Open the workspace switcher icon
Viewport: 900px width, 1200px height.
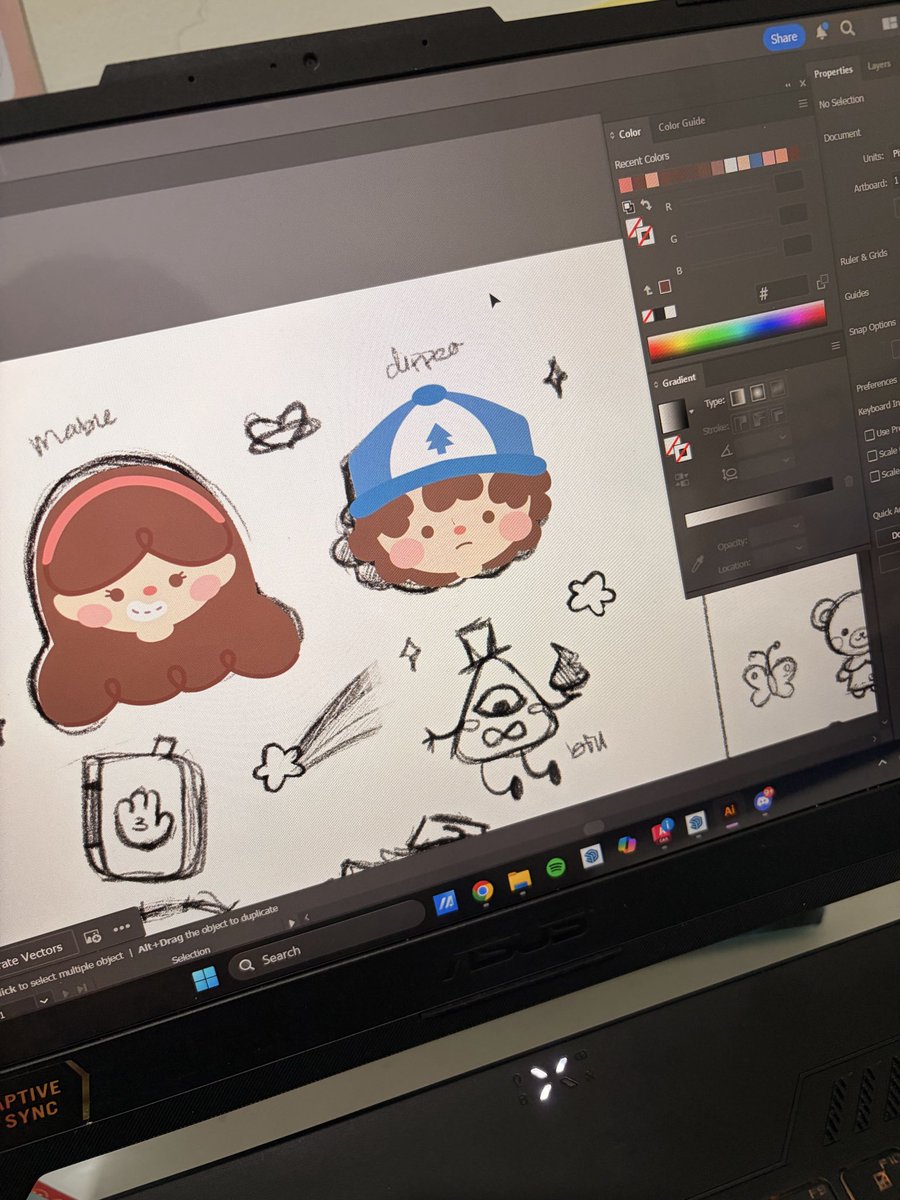tap(889, 23)
